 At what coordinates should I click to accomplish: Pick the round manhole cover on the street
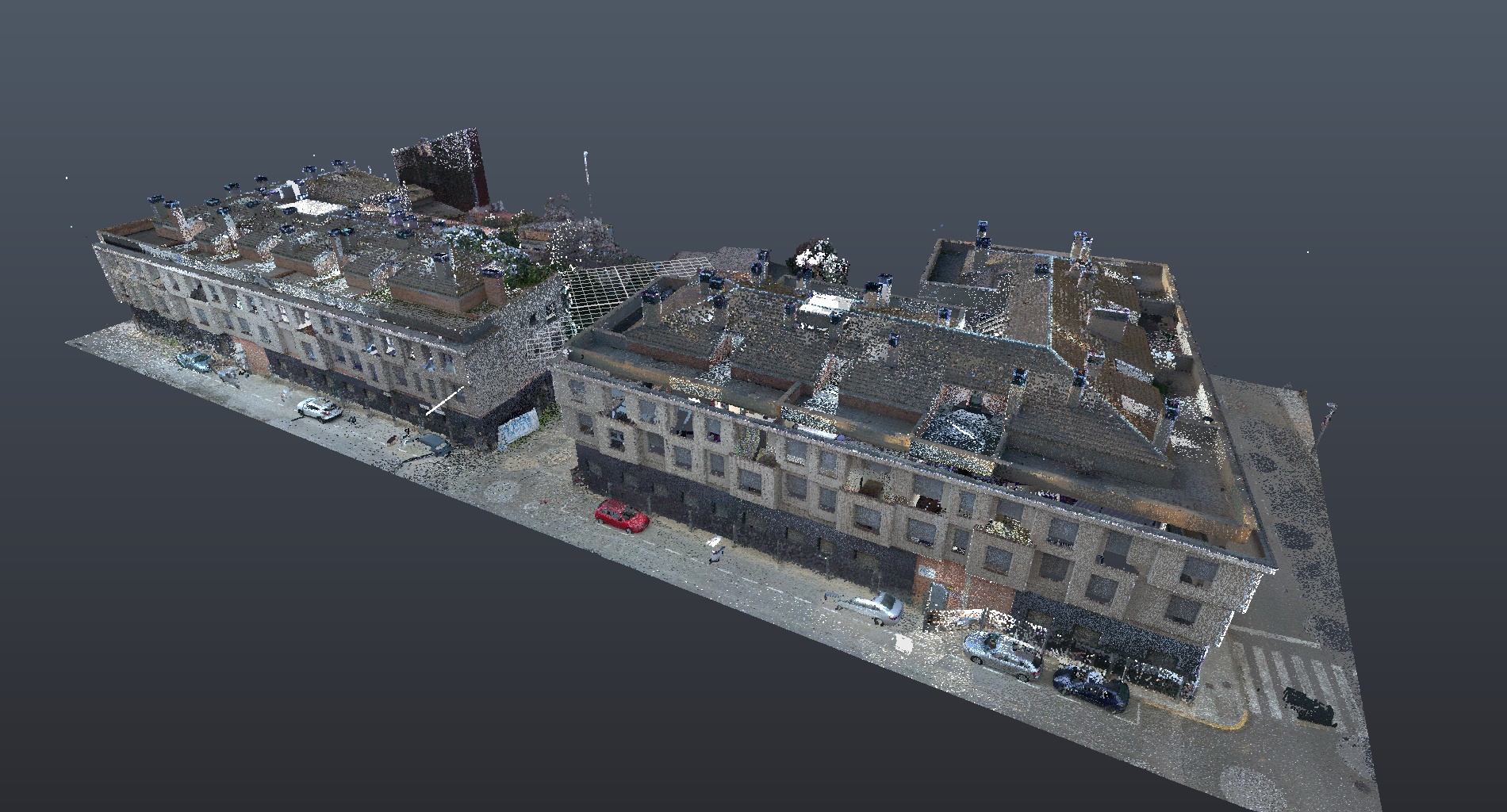coord(501,490)
